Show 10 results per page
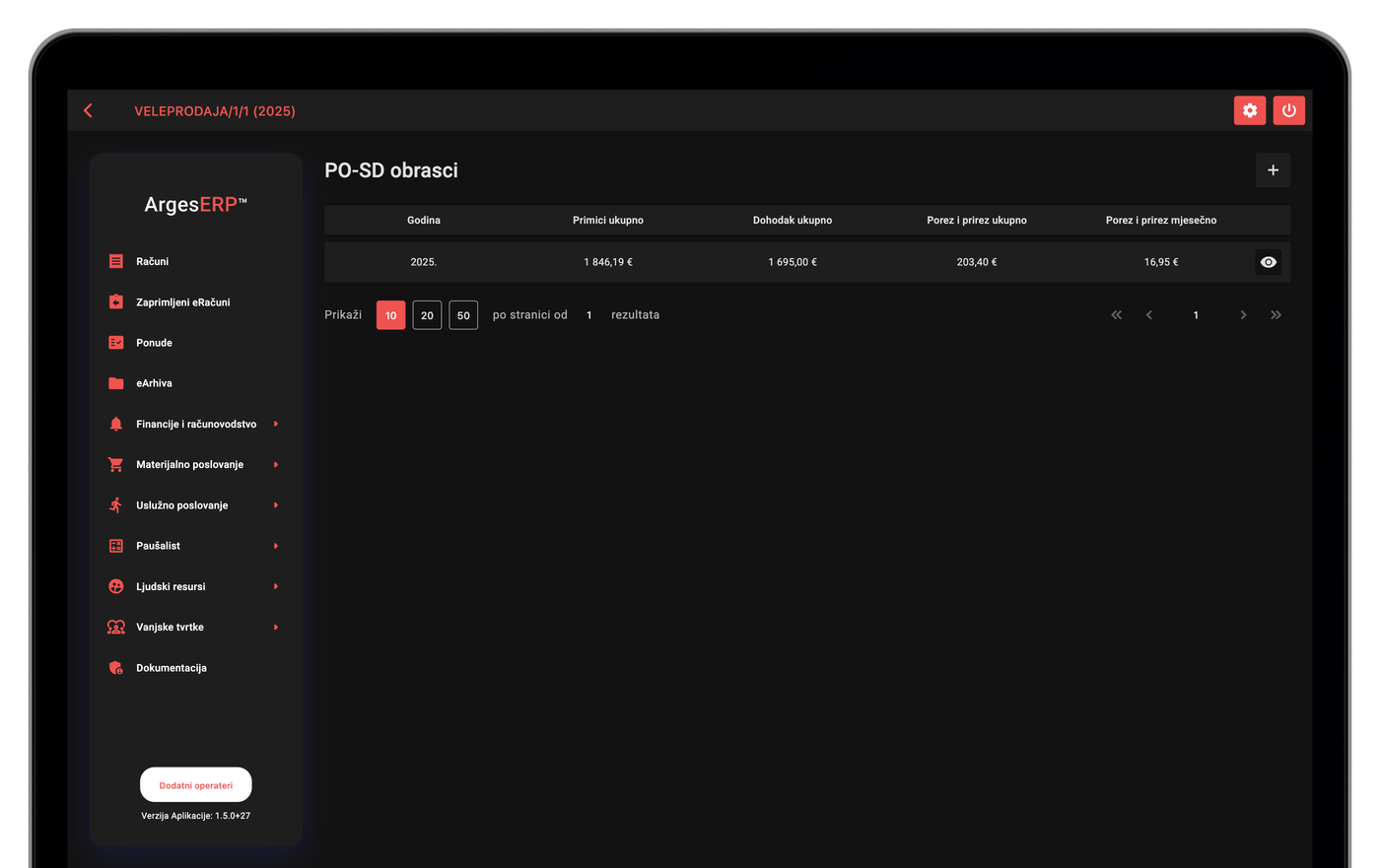The width and height of the screenshot is (1380, 868). (391, 315)
